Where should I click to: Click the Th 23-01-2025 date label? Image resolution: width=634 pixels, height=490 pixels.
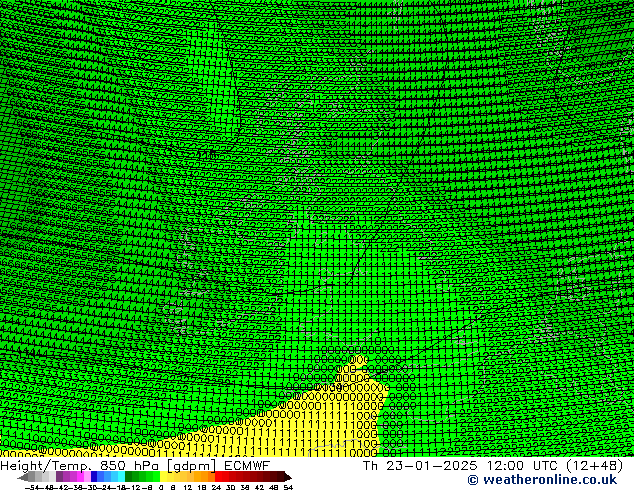tap(420, 465)
